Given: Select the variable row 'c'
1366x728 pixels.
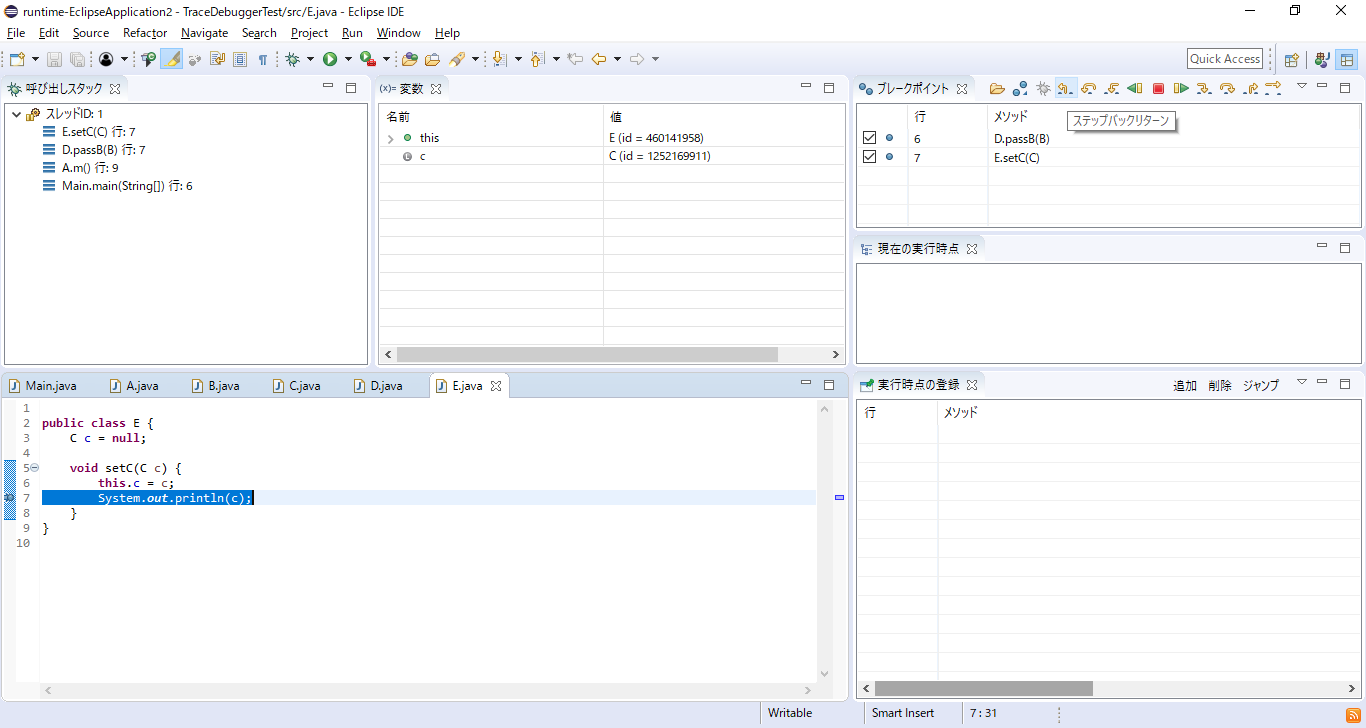Looking at the screenshot, I should coord(611,157).
